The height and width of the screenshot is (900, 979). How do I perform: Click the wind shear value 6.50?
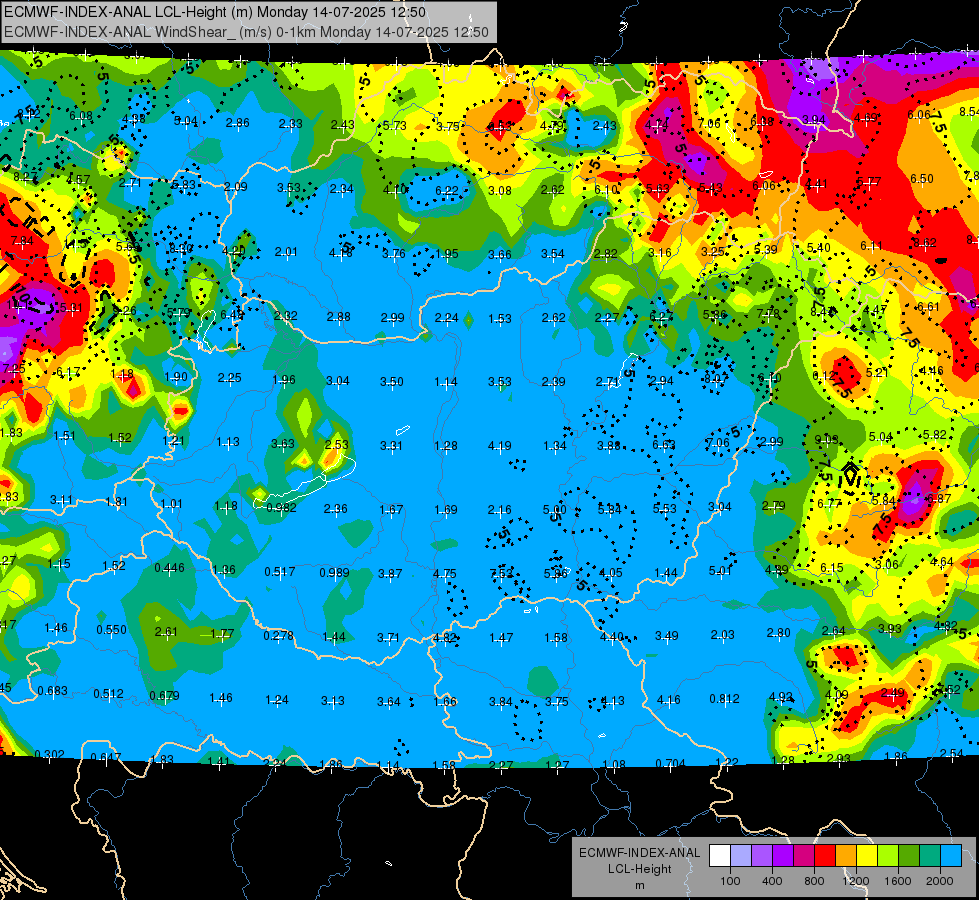[922, 179]
